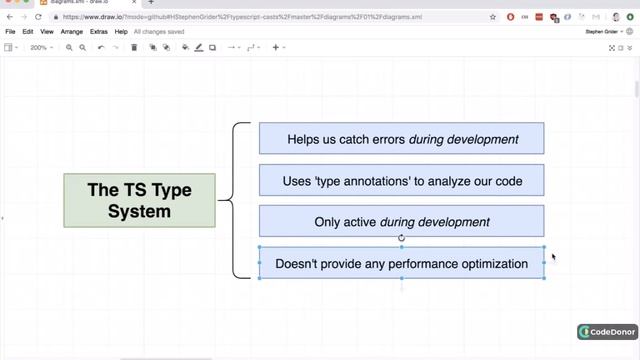Go forward to the next page

(x=24, y=17)
